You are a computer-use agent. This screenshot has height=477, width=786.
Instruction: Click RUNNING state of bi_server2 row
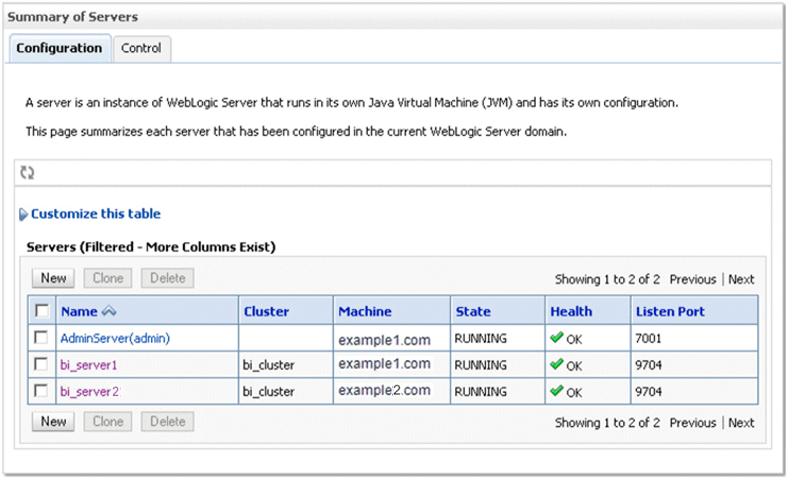[480, 391]
